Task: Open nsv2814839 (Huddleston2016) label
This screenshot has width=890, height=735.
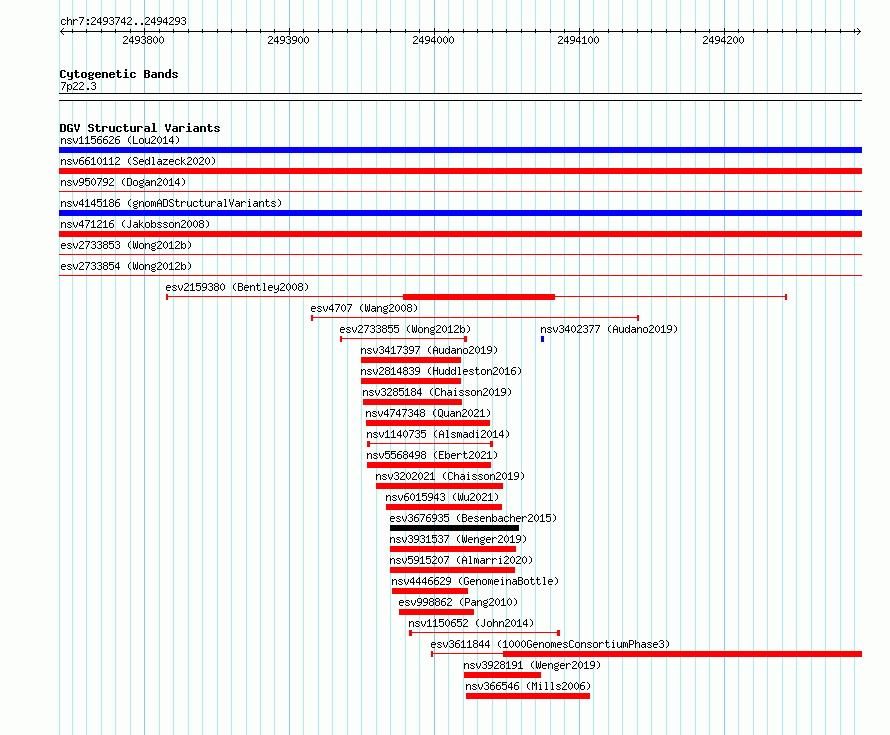Action: (x=441, y=371)
